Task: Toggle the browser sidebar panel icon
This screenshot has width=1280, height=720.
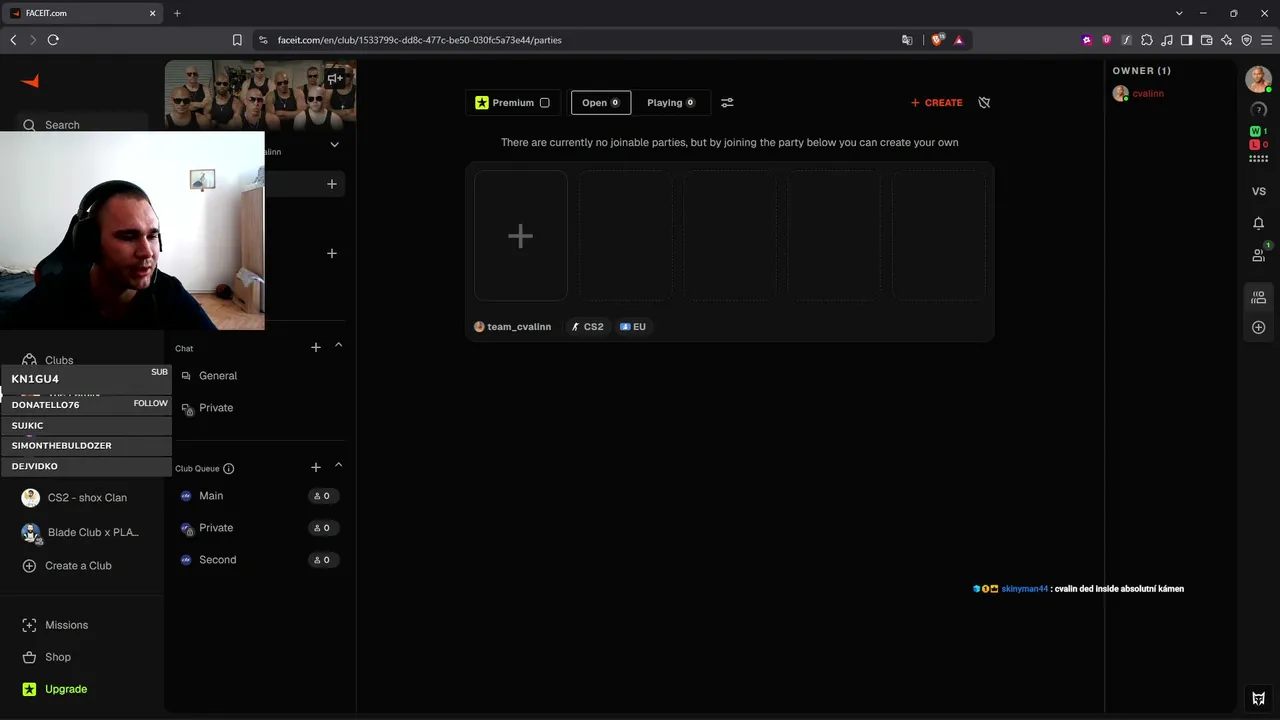Action: coord(1186,40)
